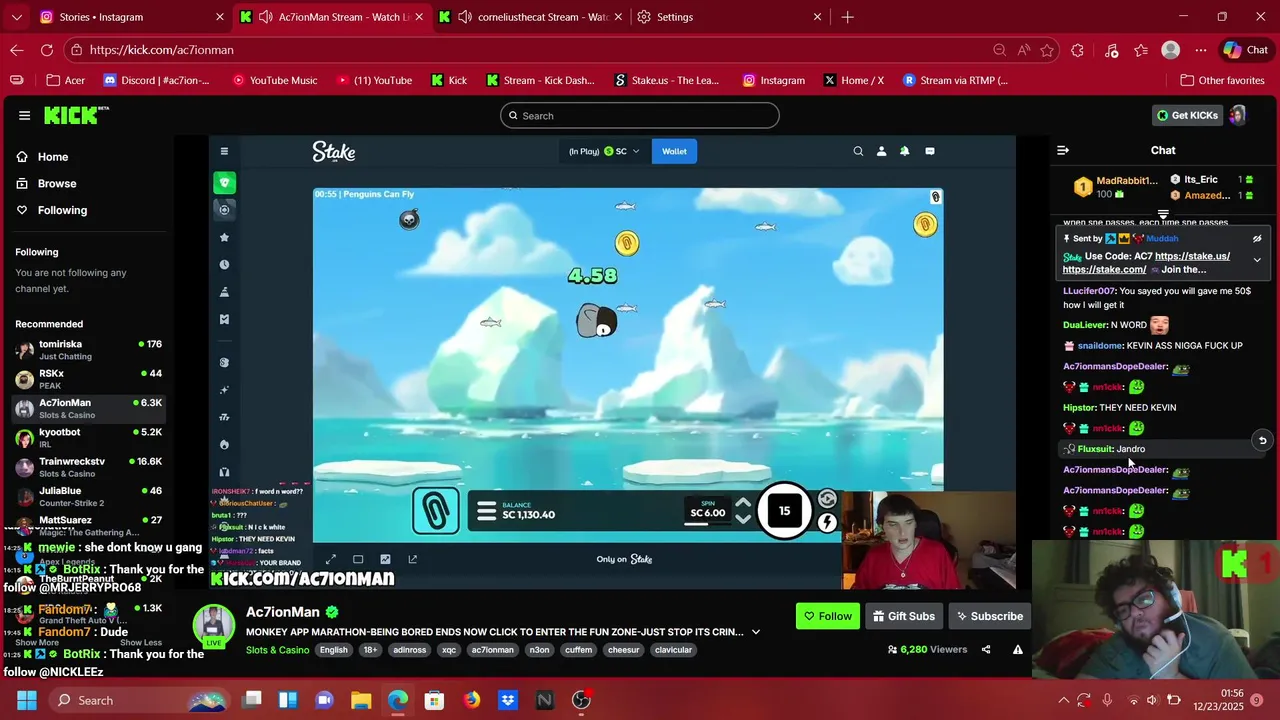
Task: Report the stream warning icon
Action: [x=1018, y=649]
